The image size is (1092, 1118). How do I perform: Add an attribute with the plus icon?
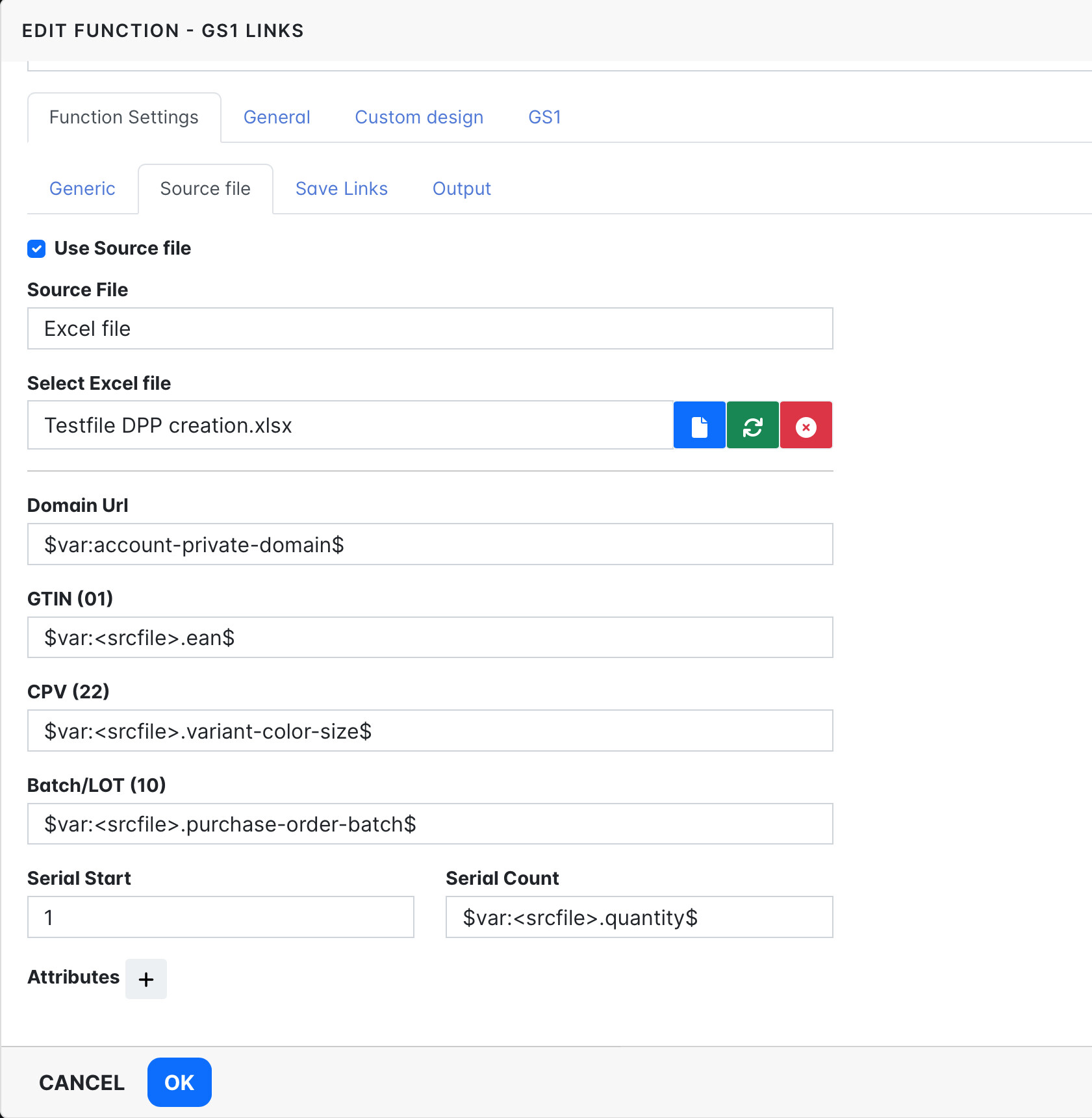[146, 979]
